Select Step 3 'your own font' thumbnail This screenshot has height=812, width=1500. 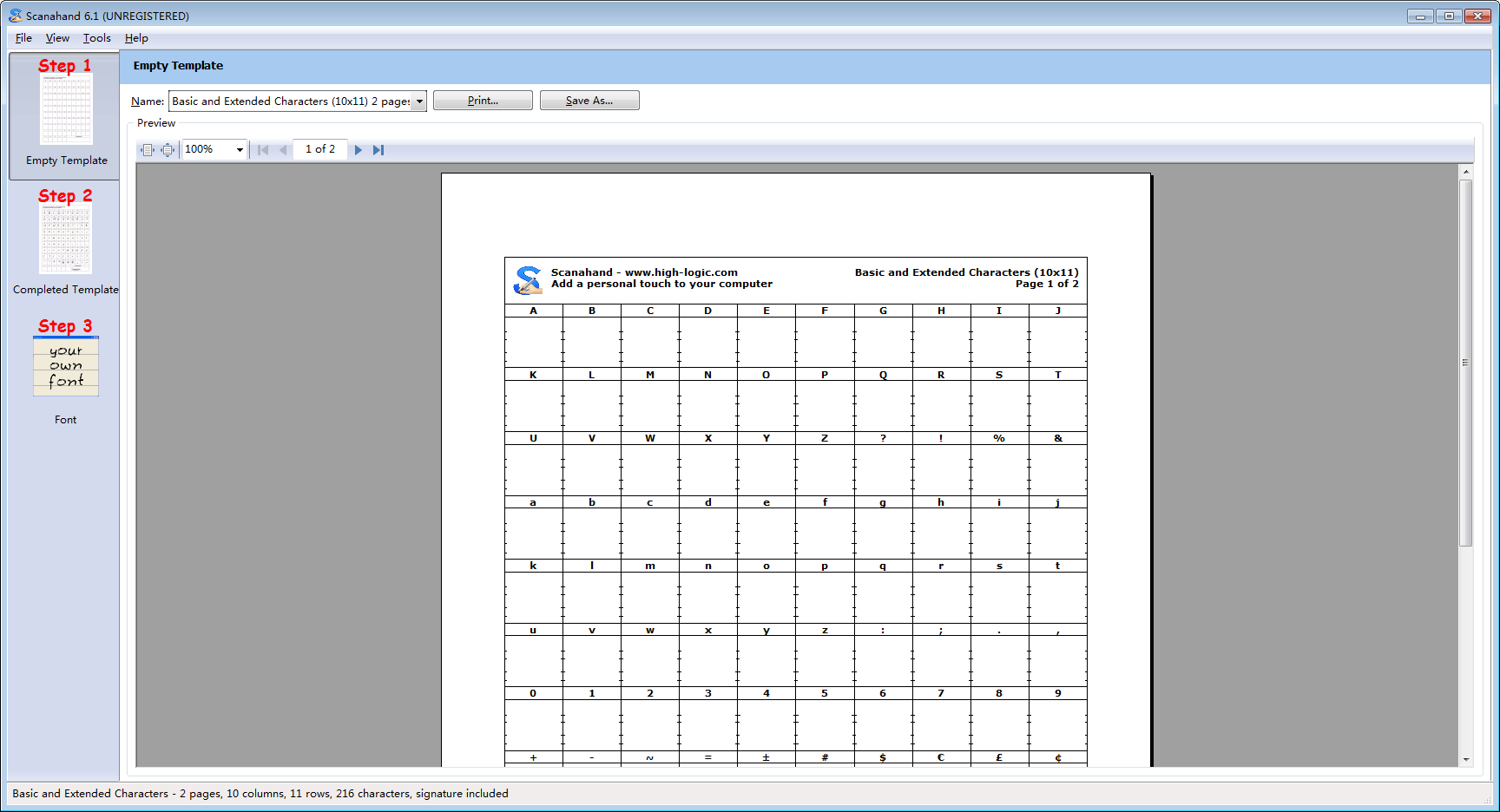(66, 366)
